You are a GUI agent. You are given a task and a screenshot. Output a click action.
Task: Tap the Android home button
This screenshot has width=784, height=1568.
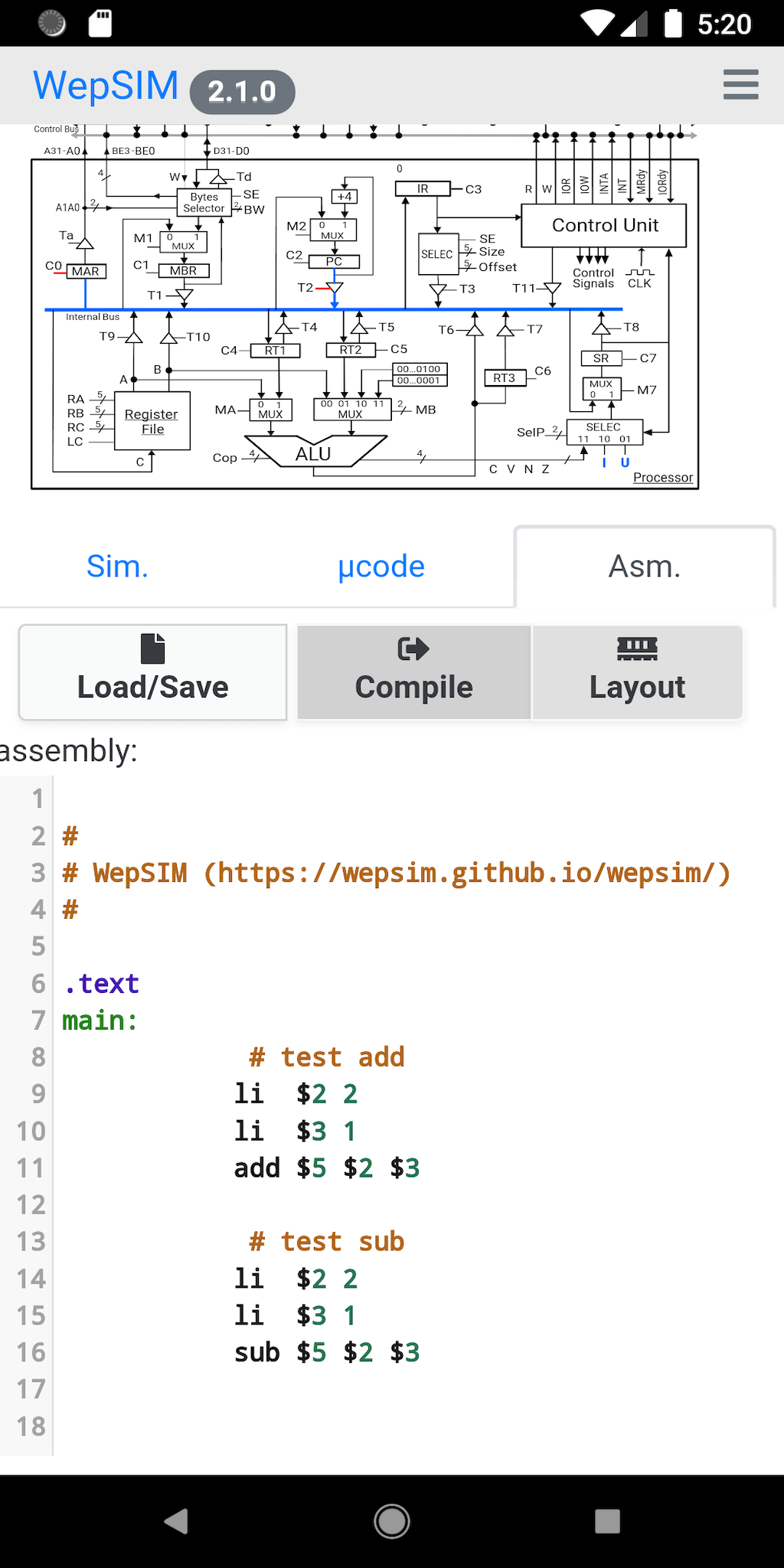[x=392, y=1521]
